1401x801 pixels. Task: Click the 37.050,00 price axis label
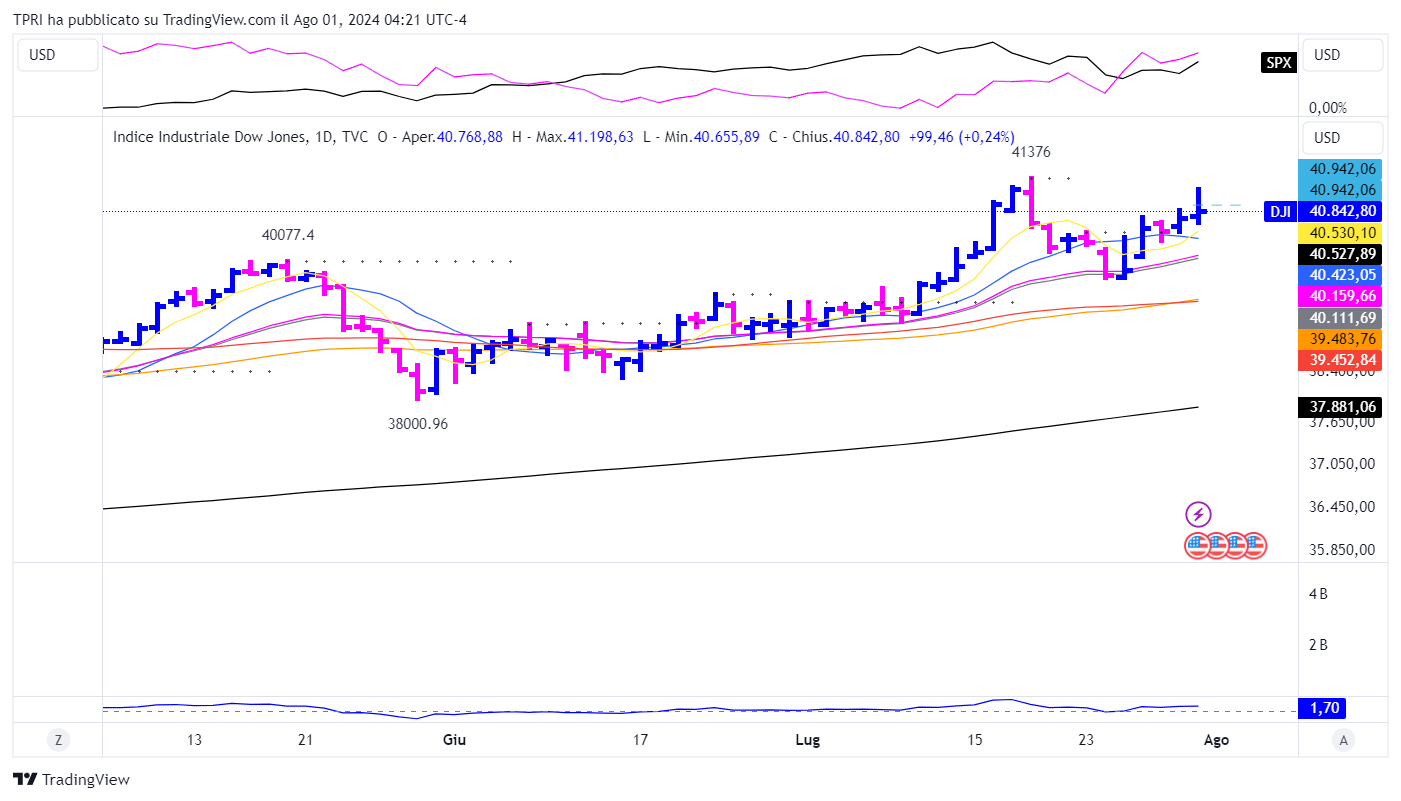[1344, 464]
